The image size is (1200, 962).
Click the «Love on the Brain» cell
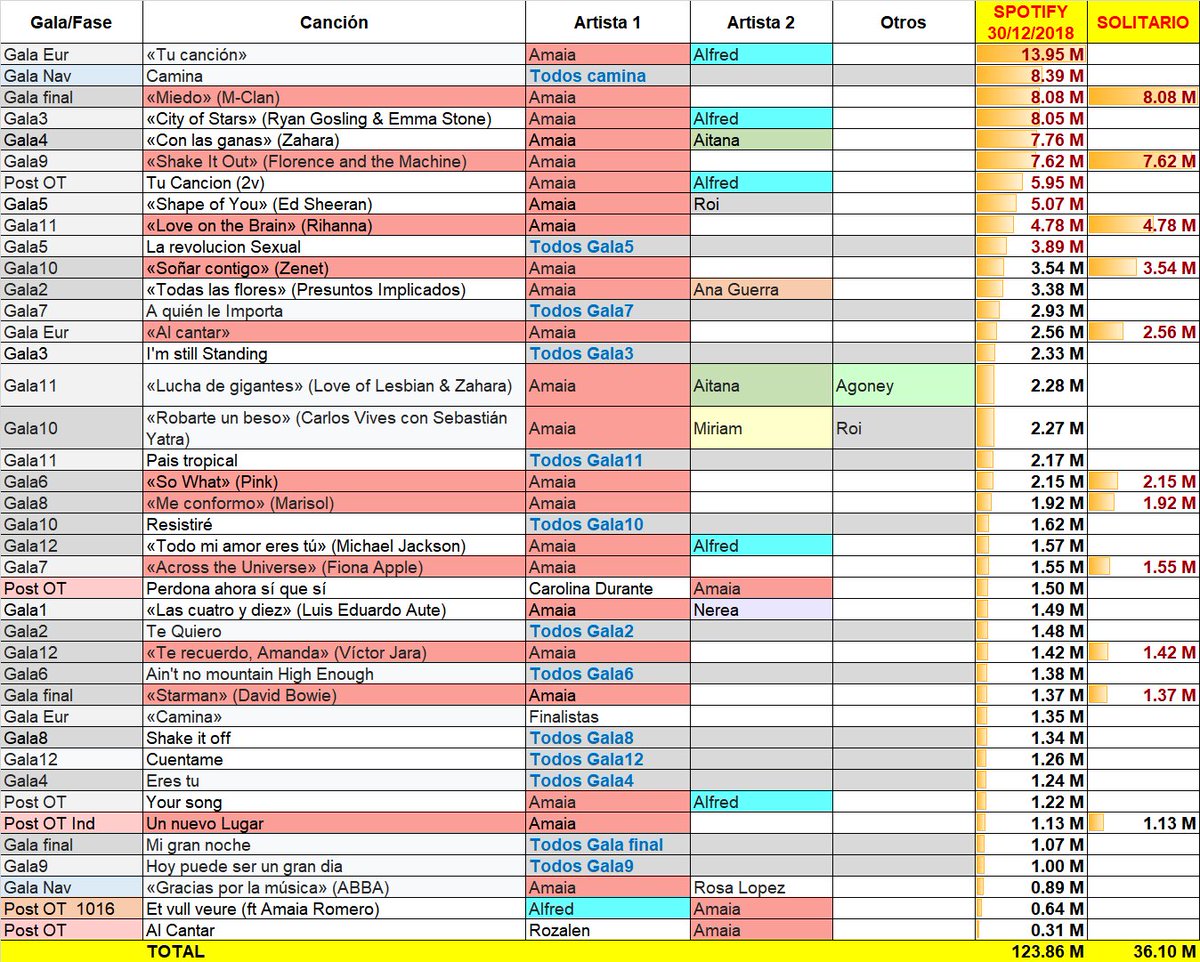coord(334,225)
